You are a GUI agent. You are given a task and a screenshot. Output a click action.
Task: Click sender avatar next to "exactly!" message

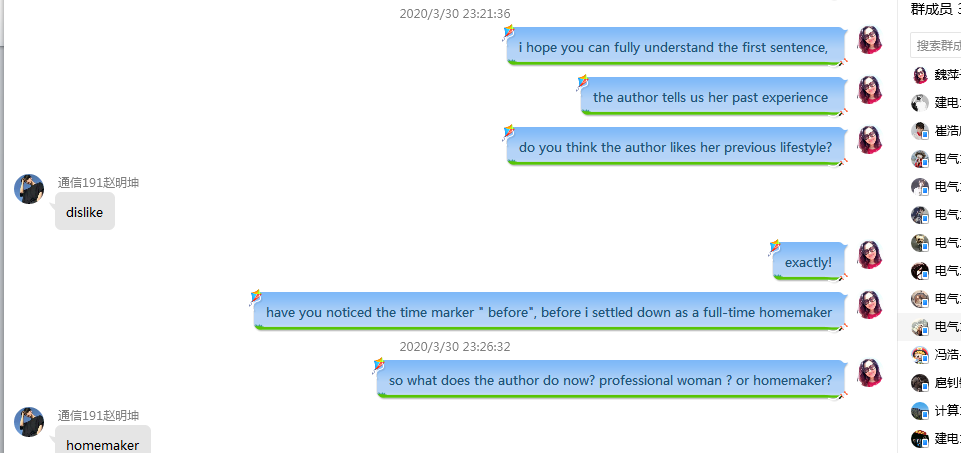[870, 254]
